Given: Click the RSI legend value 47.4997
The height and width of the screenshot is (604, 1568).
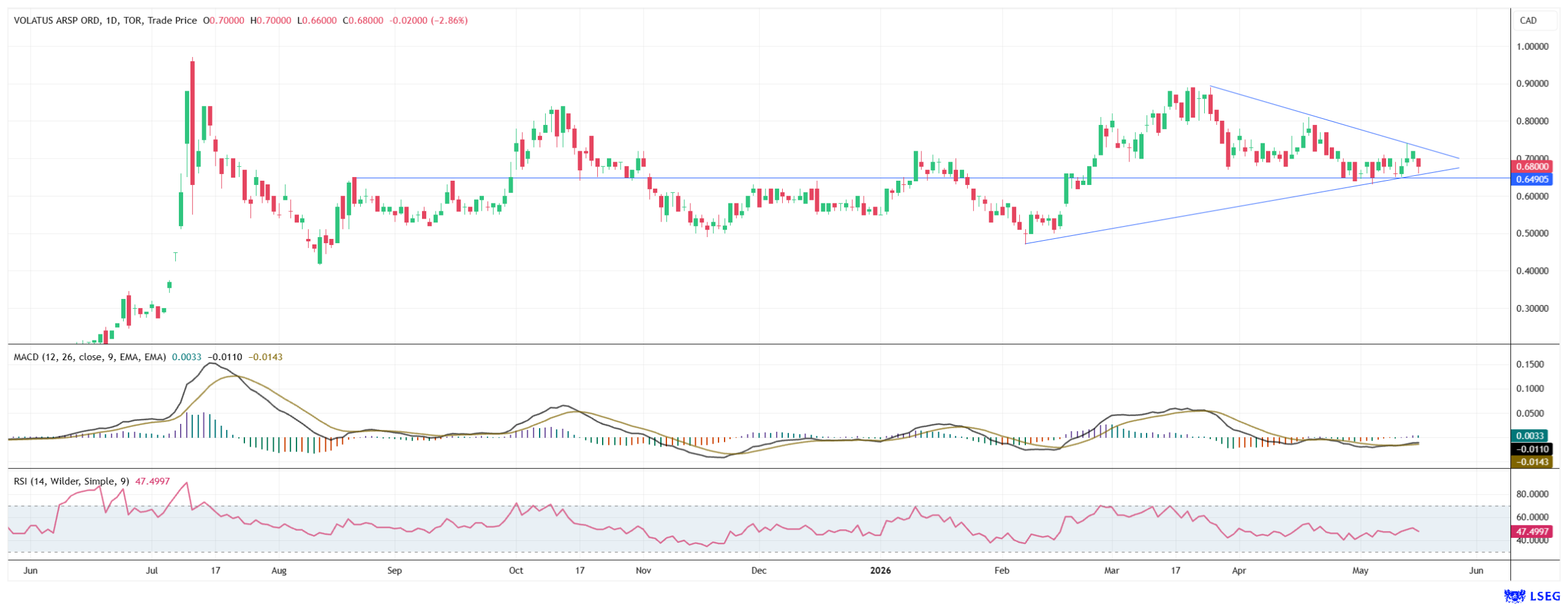Looking at the screenshot, I should (153, 481).
